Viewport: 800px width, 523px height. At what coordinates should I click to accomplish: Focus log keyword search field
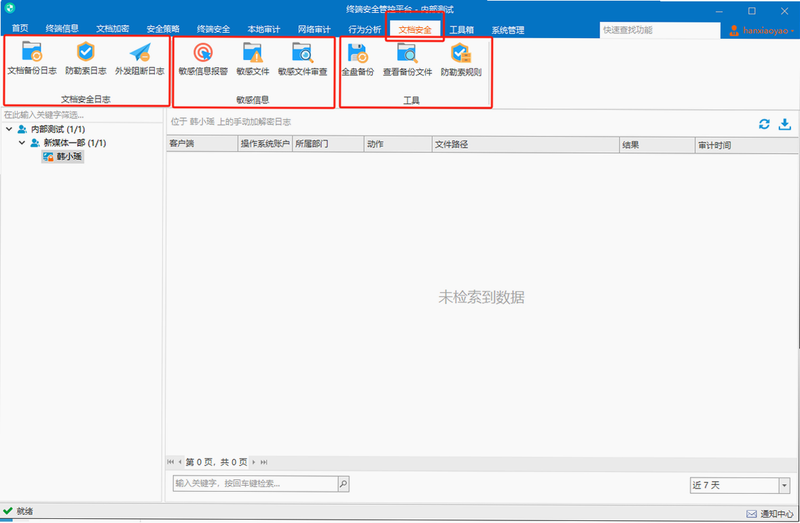click(256, 484)
